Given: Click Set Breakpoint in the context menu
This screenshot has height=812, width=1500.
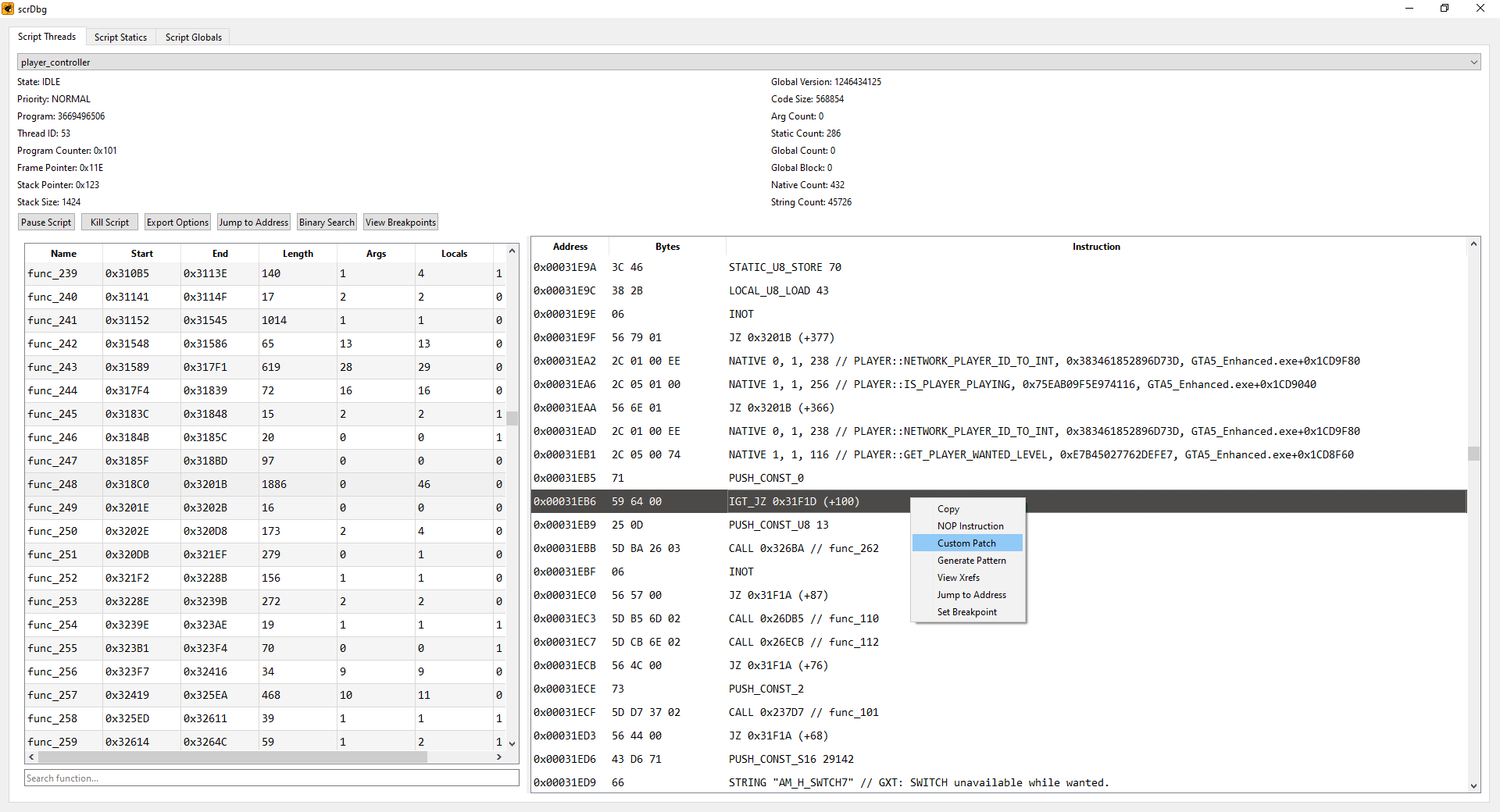Looking at the screenshot, I should coord(966,612).
